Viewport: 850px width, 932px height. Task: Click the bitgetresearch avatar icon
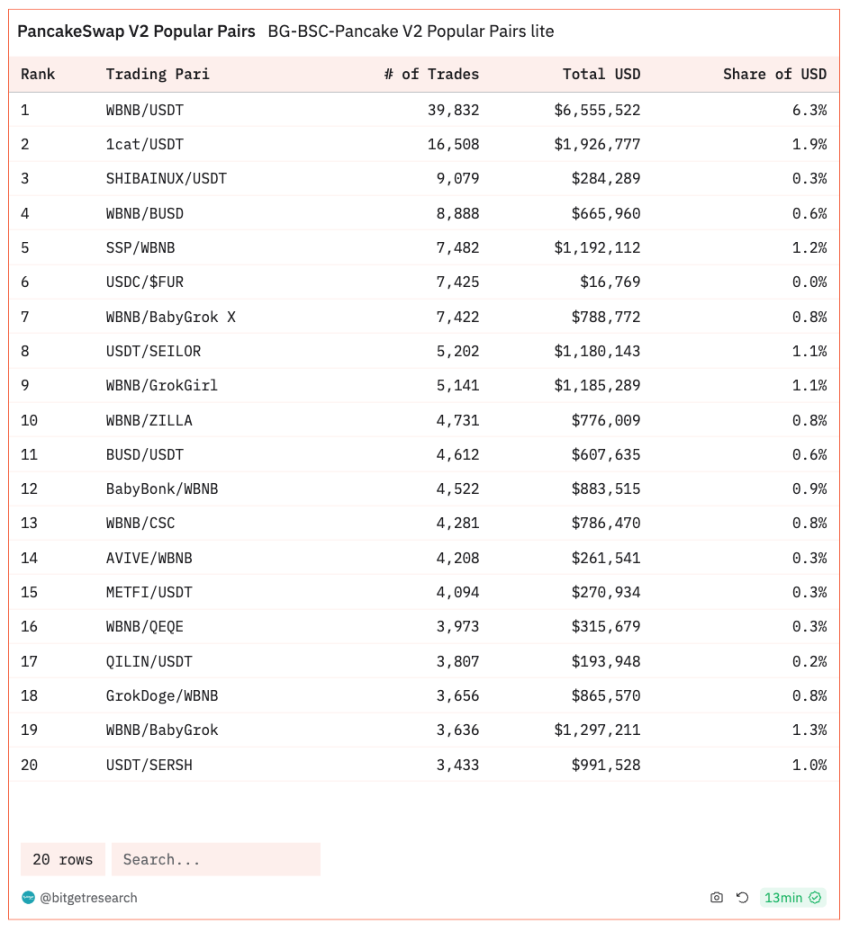click(x=28, y=898)
